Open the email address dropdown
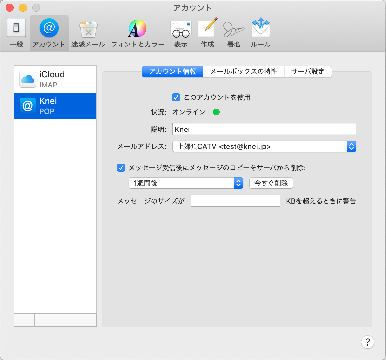The height and width of the screenshot is (360, 386). [x=264, y=146]
